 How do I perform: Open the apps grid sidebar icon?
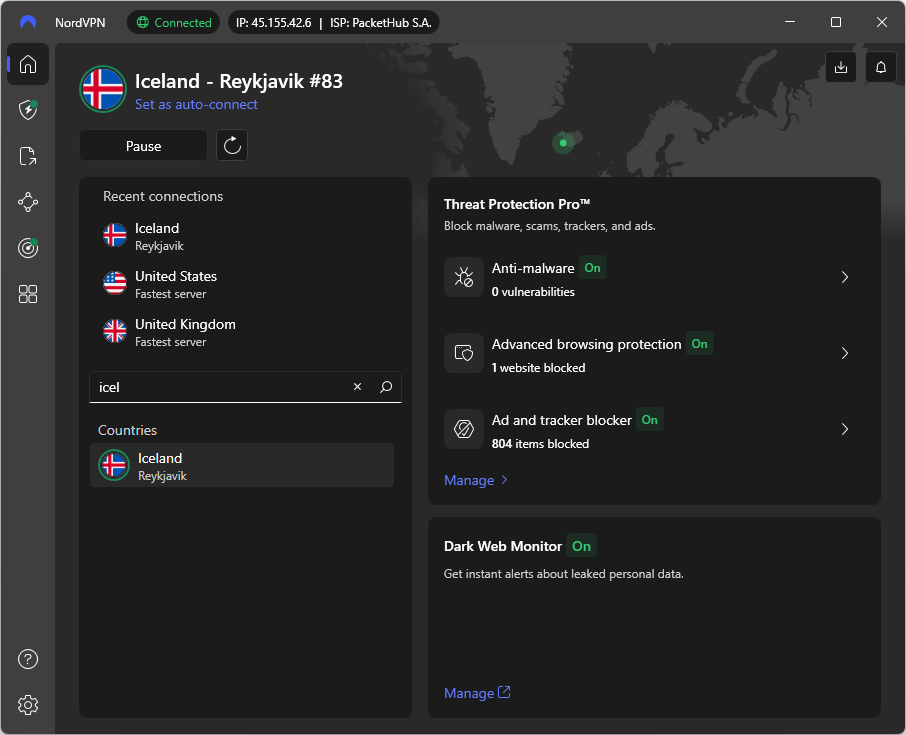coord(28,294)
